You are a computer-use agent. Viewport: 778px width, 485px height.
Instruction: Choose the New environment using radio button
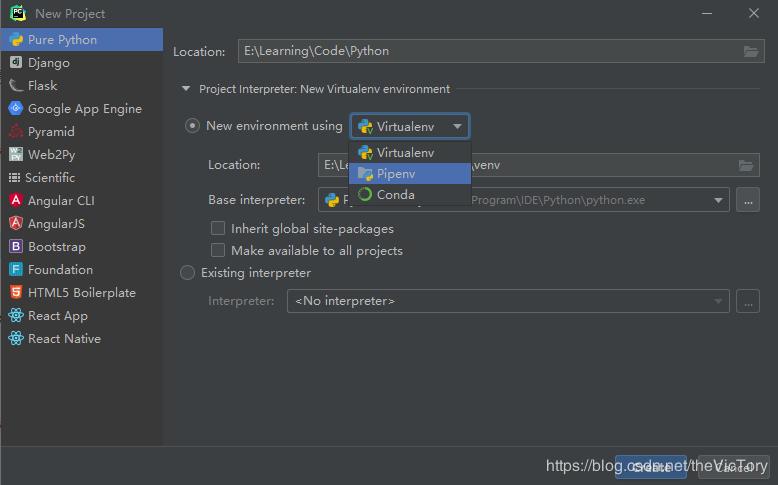(x=192, y=126)
